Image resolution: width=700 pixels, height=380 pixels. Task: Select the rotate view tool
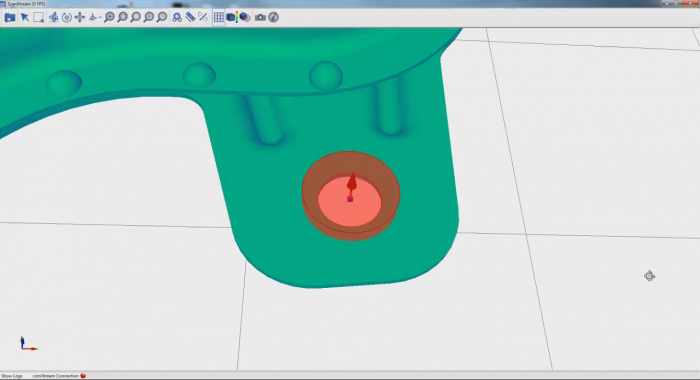[x=67, y=17]
